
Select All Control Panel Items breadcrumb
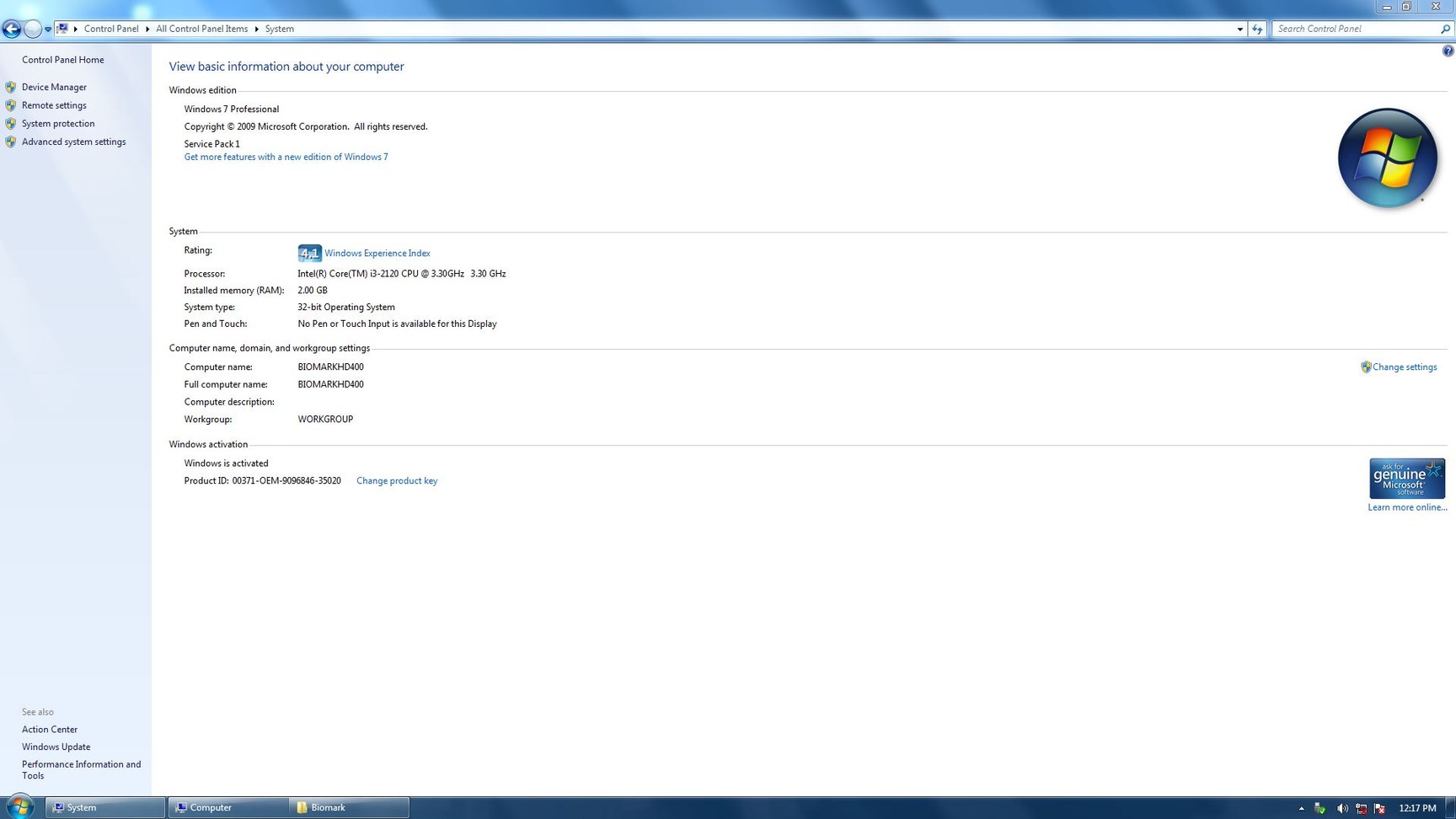(x=202, y=29)
